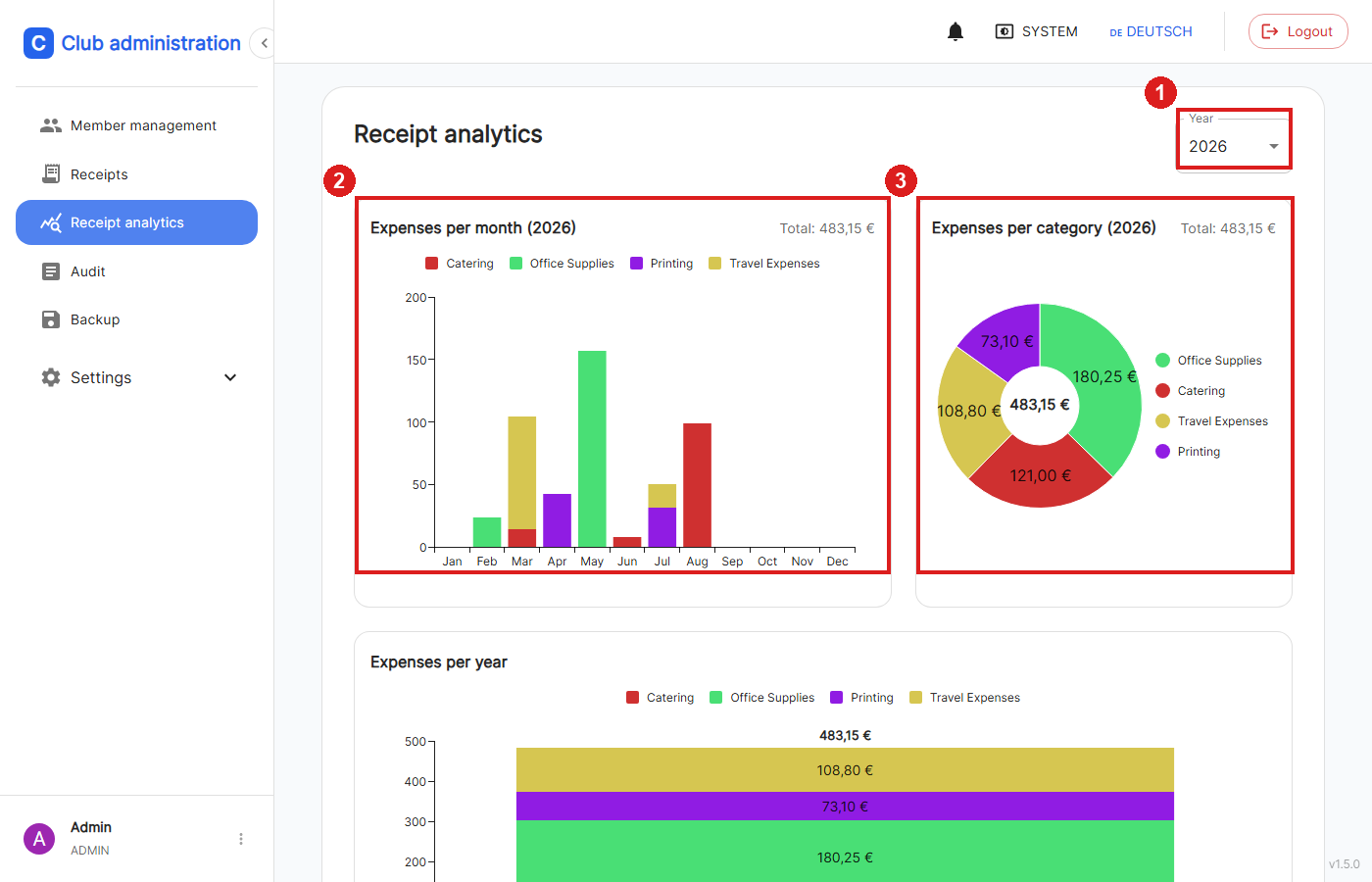Click the Receipts icon in sidebar

click(x=51, y=173)
